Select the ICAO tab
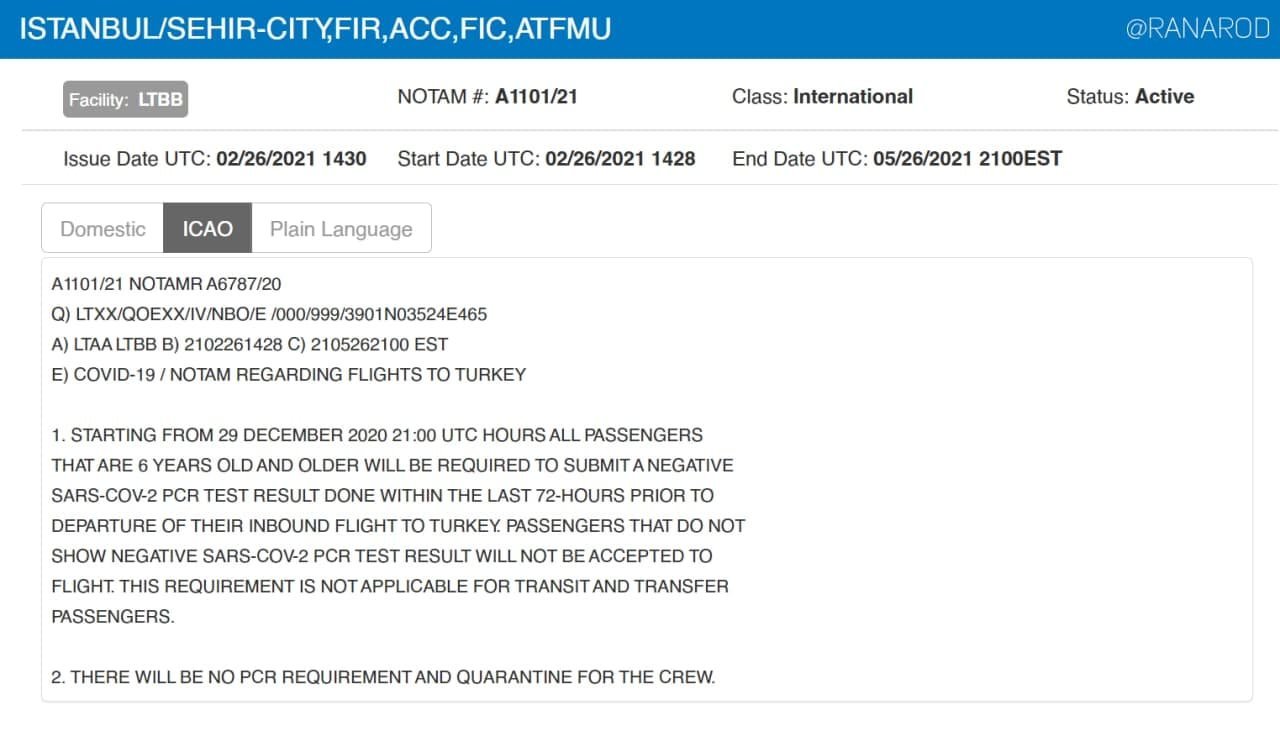Screen dimensions: 1280x742 pos(208,229)
